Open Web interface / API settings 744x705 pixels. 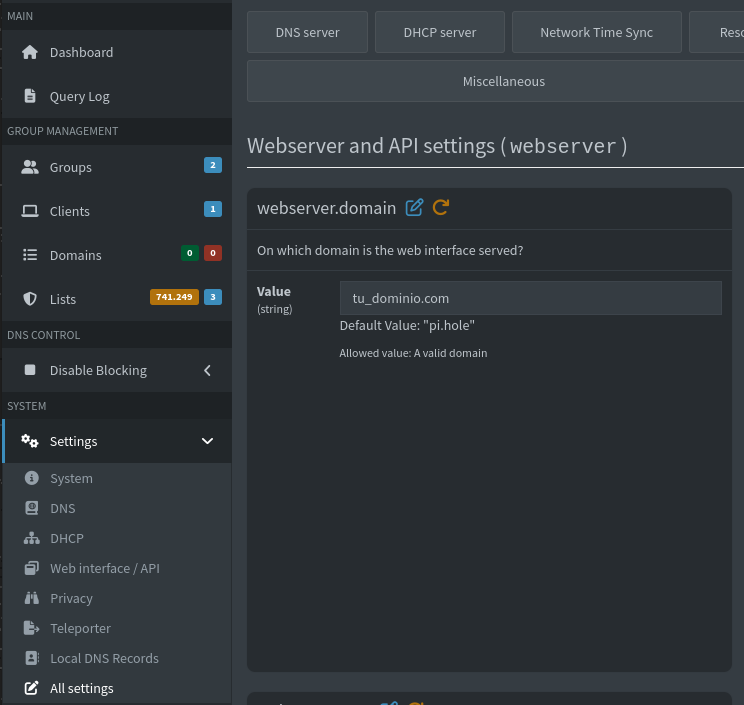(x=104, y=568)
